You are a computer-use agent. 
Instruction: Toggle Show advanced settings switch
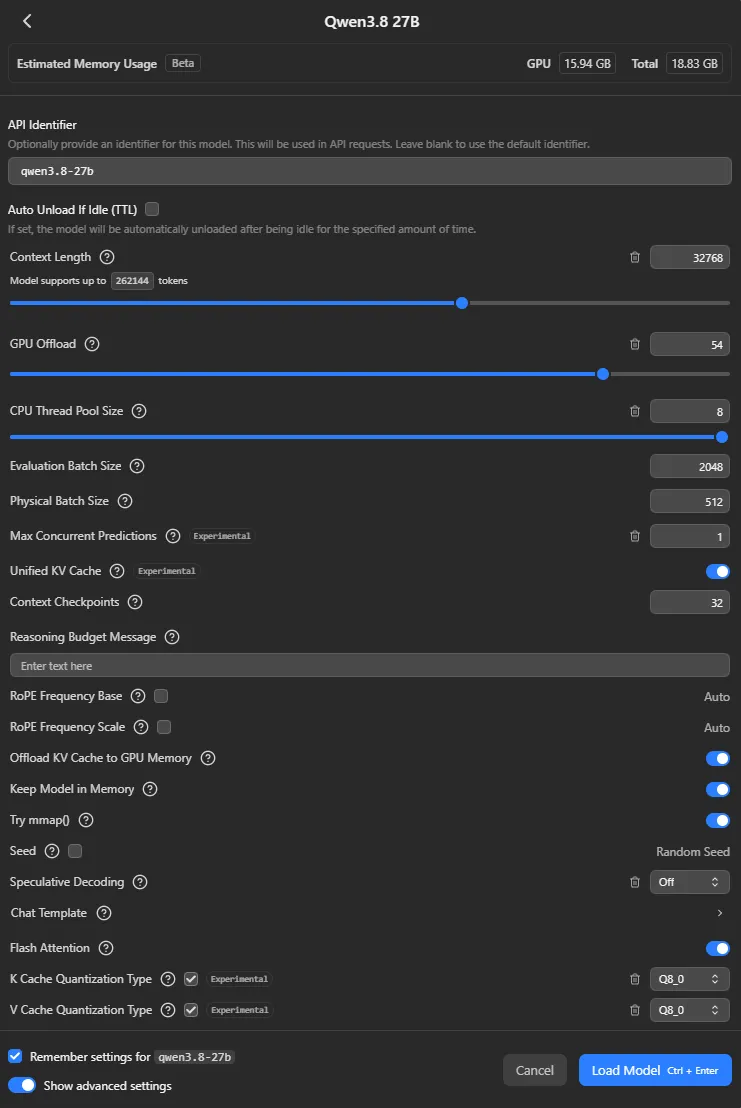click(22, 1085)
